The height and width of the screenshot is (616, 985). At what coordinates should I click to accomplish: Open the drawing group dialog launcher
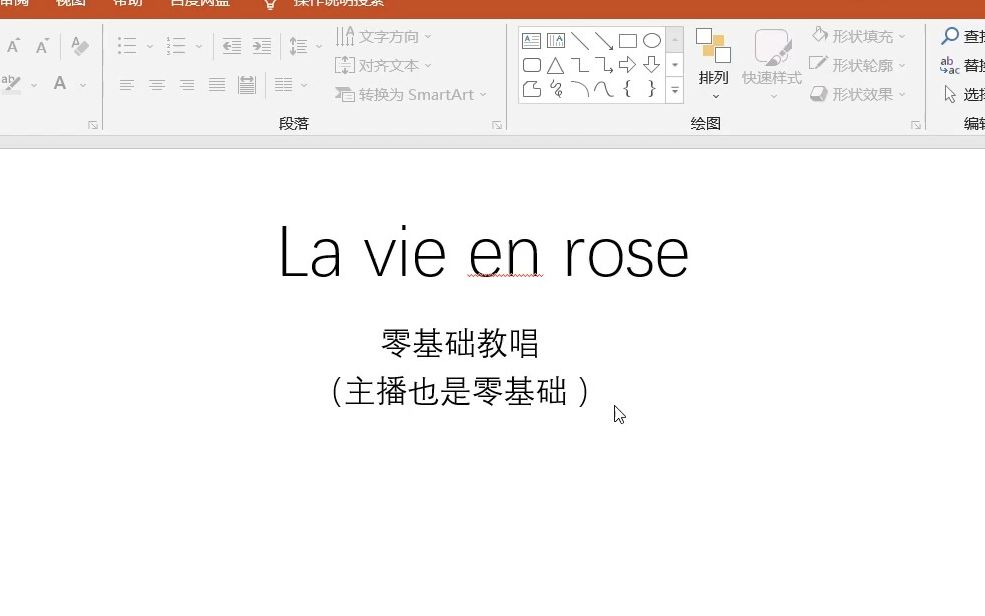tap(916, 126)
